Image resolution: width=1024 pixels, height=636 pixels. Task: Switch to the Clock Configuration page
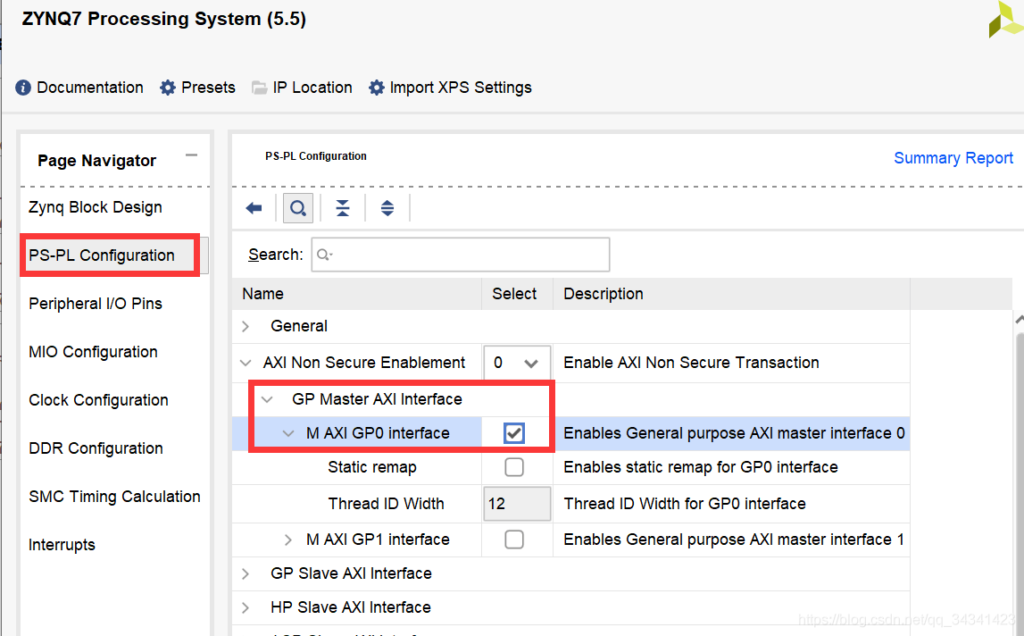pos(99,400)
